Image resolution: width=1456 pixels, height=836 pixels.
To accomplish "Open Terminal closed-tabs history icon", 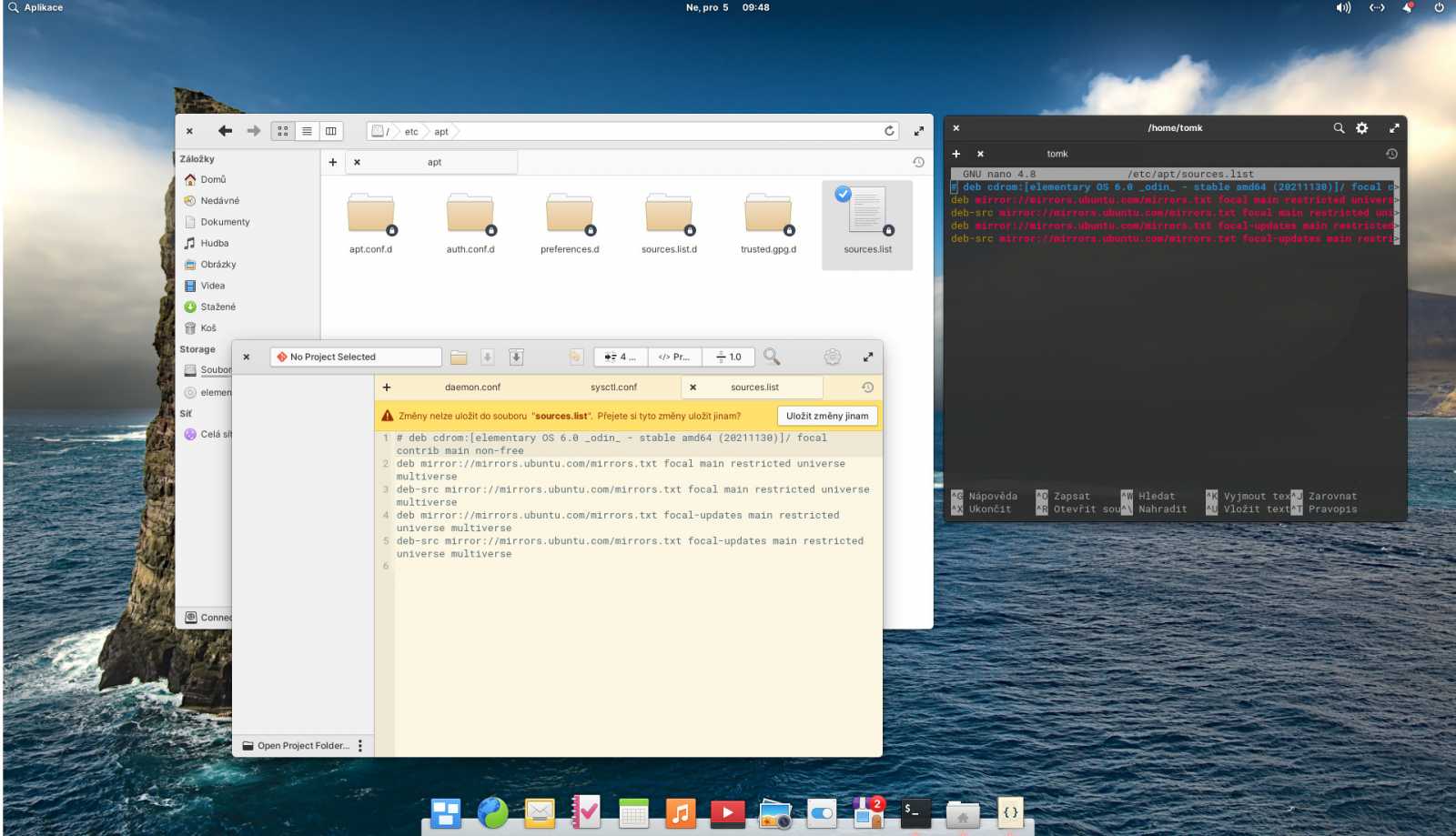I will click(1391, 154).
